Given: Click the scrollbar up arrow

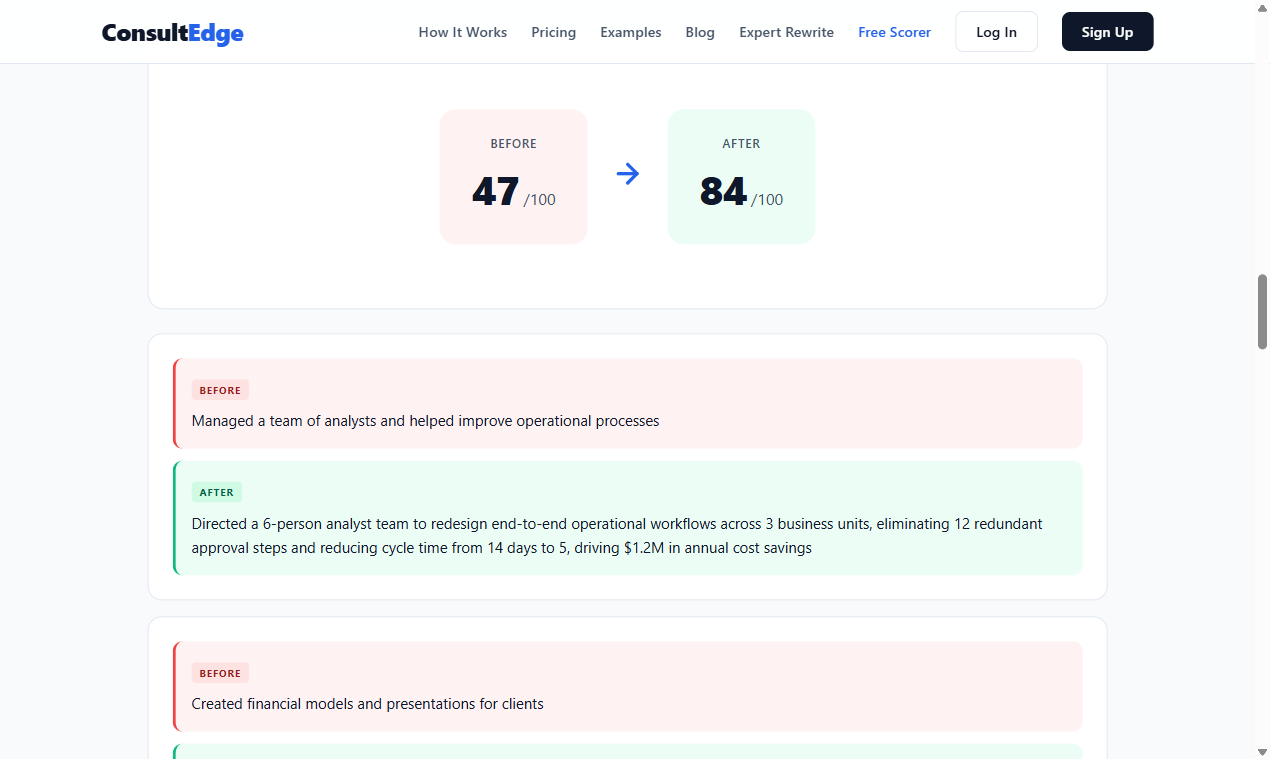Looking at the screenshot, I should (1261, 8).
